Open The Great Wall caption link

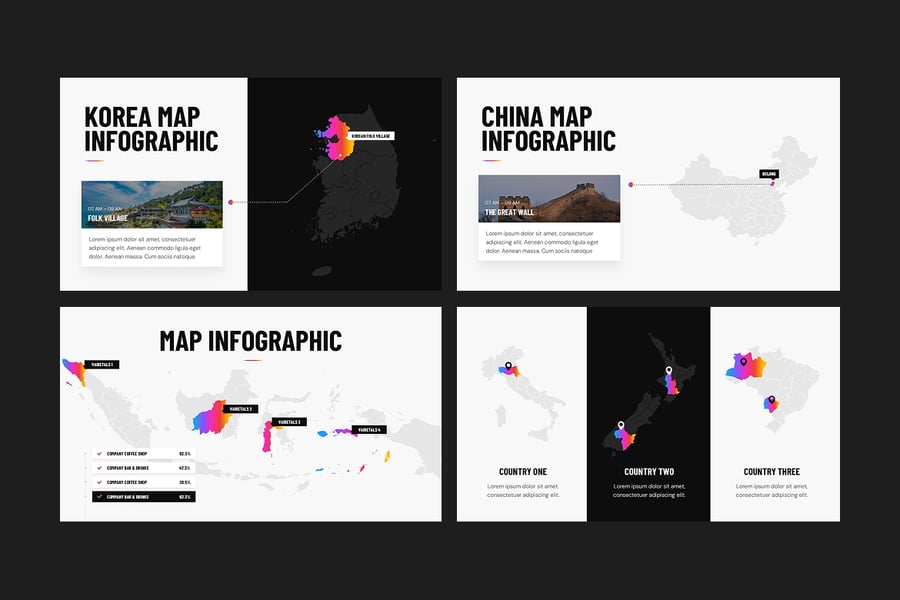(x=510, y=212)
